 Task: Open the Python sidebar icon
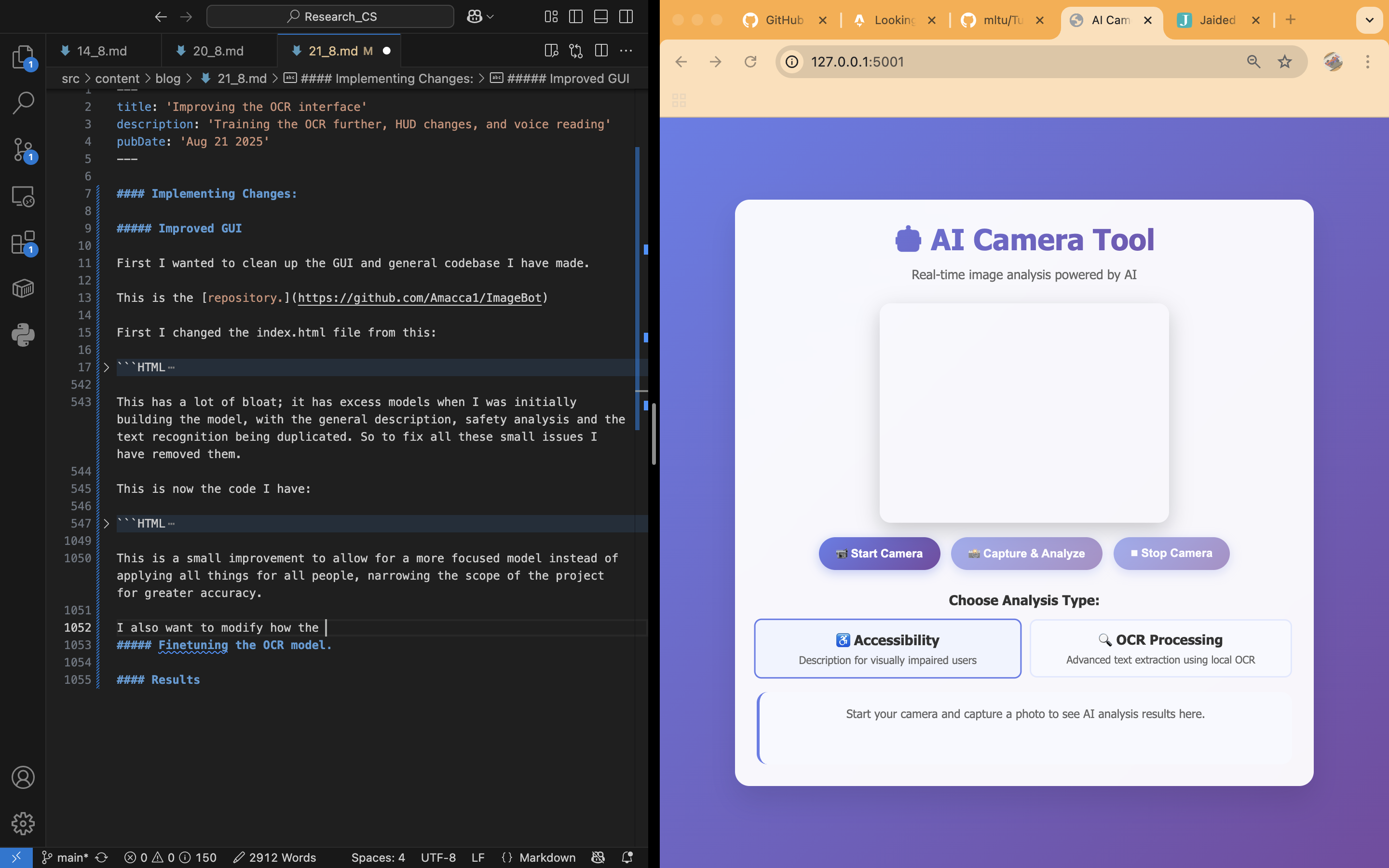[x=23, y=335]
